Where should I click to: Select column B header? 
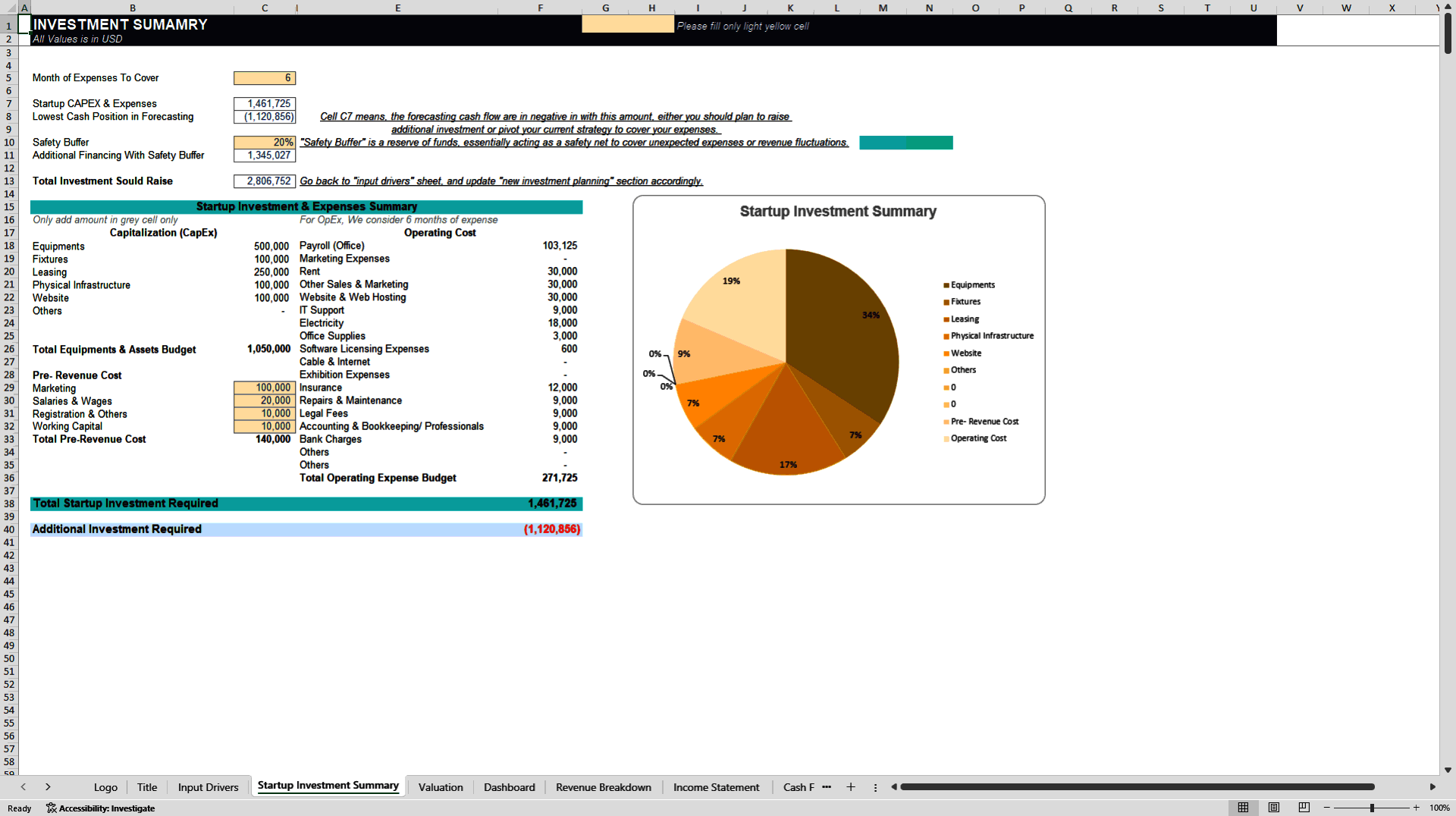coord(133,8)
